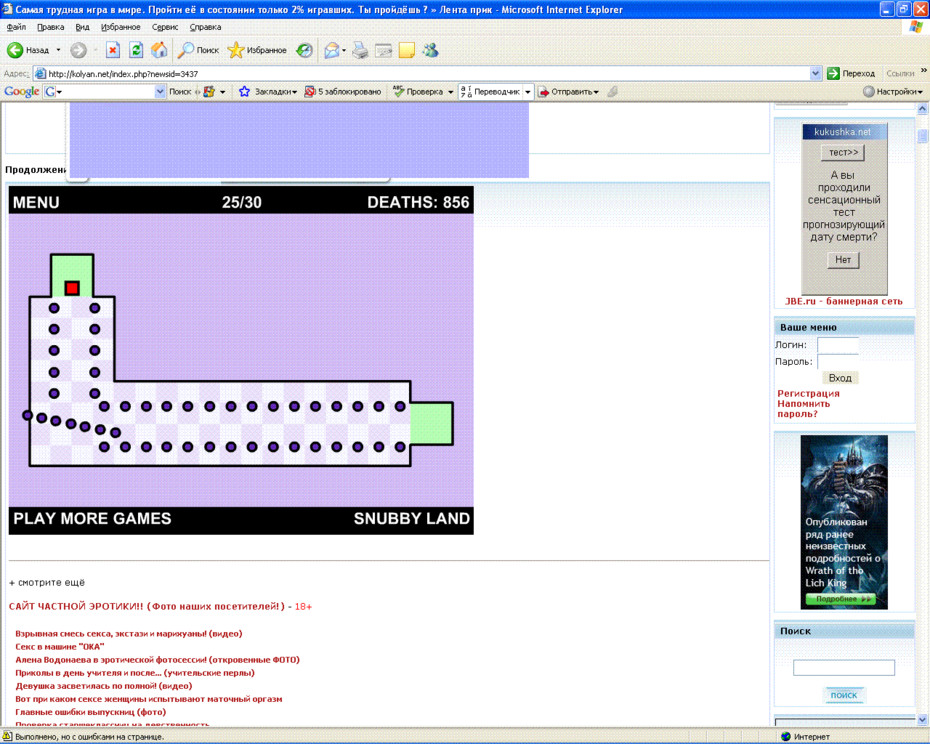Open the Справка menu
The image size is (930, 744).
[x=205, y=27]
